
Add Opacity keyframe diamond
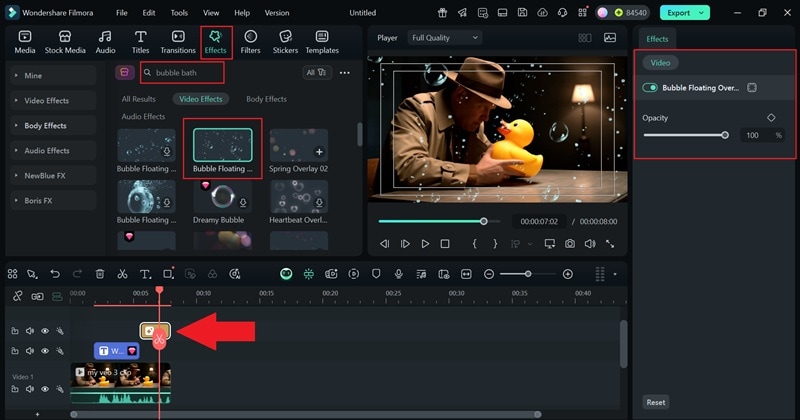point(771,118)
